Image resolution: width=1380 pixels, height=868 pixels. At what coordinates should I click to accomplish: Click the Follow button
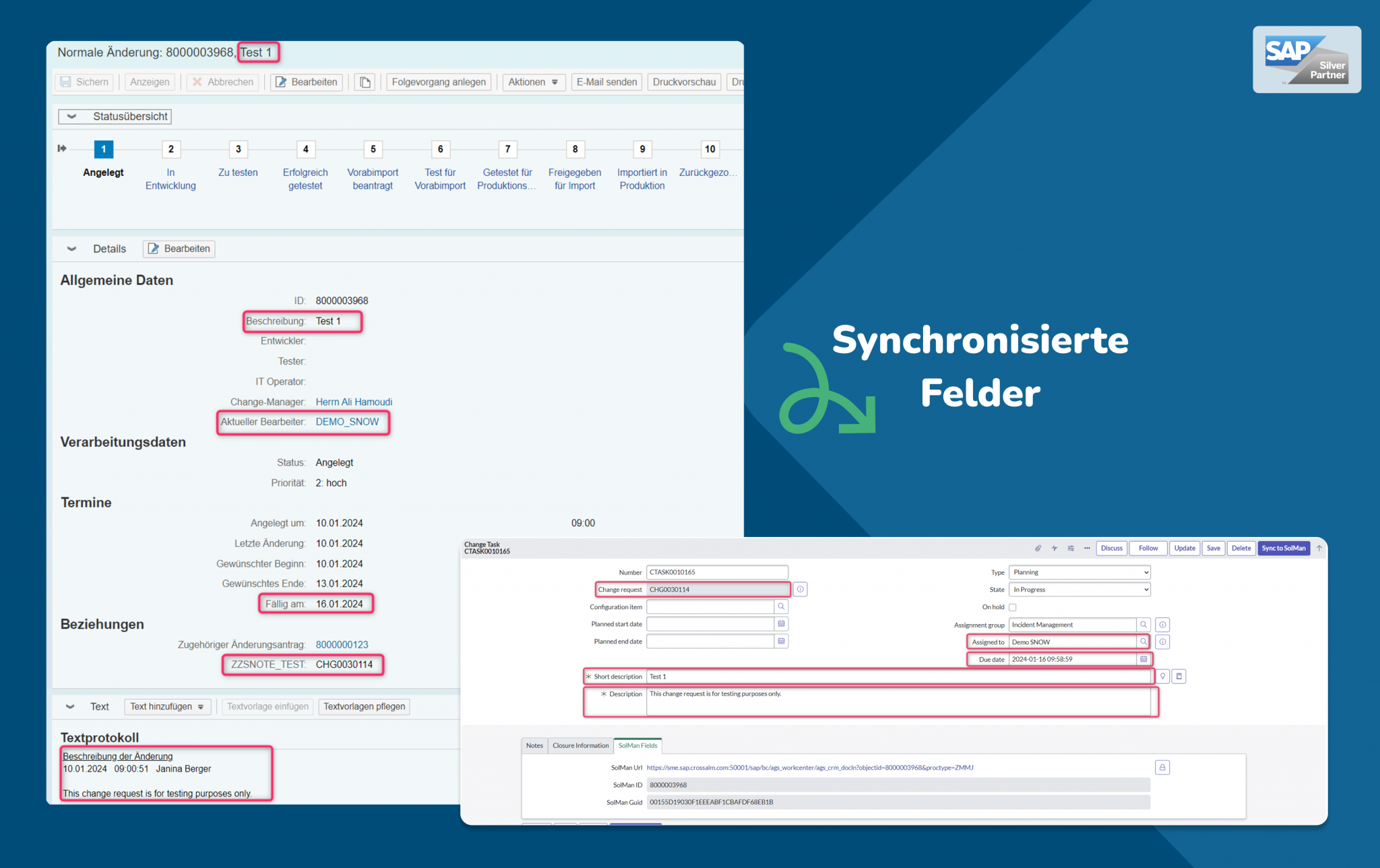(1148, 548)
